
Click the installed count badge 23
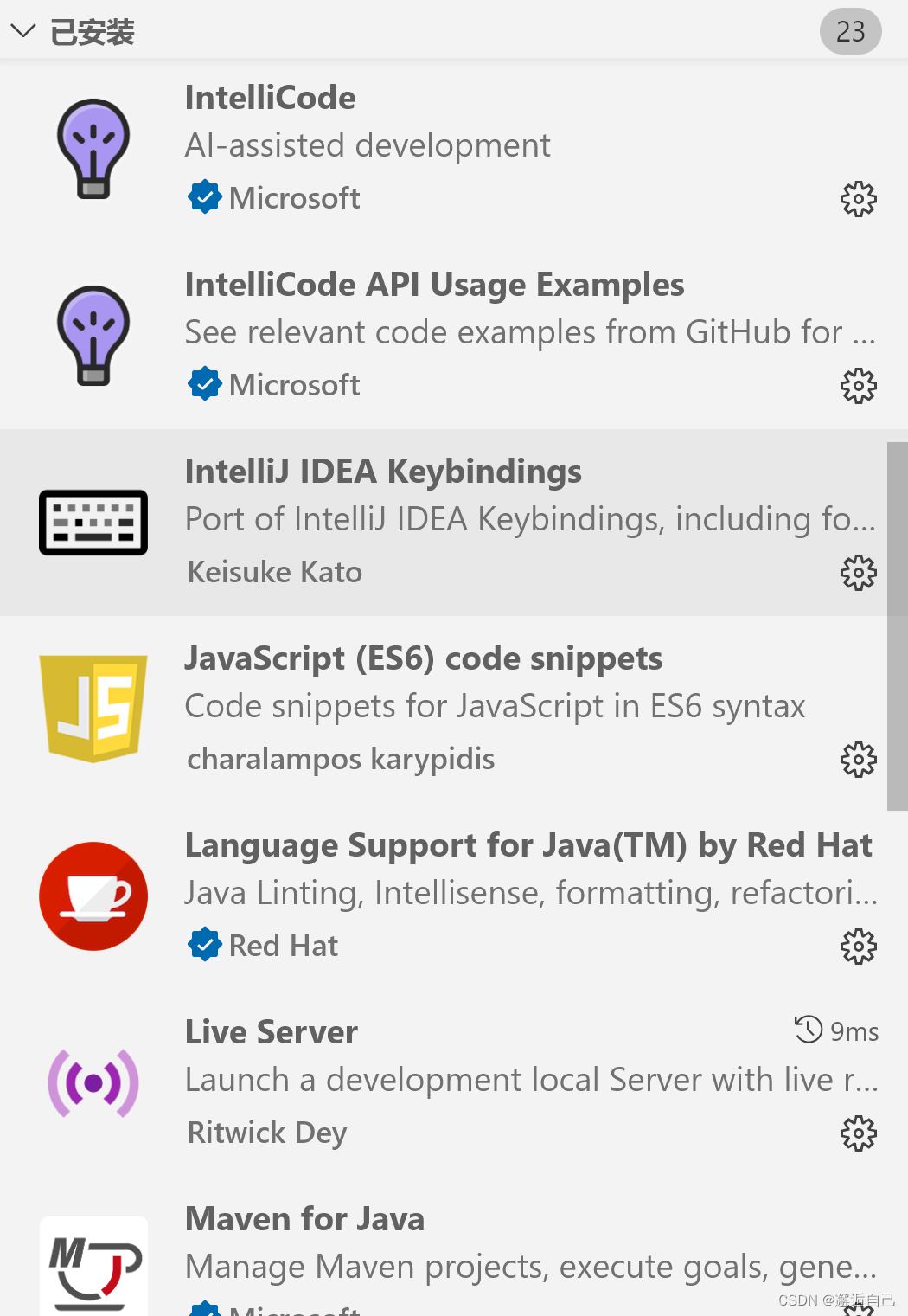point(850,32)
